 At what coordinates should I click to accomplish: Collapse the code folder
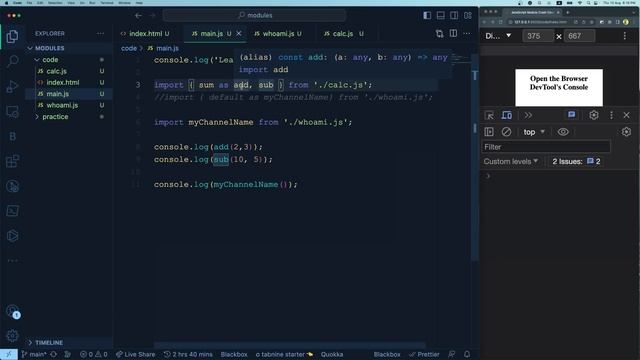[50, 60]
